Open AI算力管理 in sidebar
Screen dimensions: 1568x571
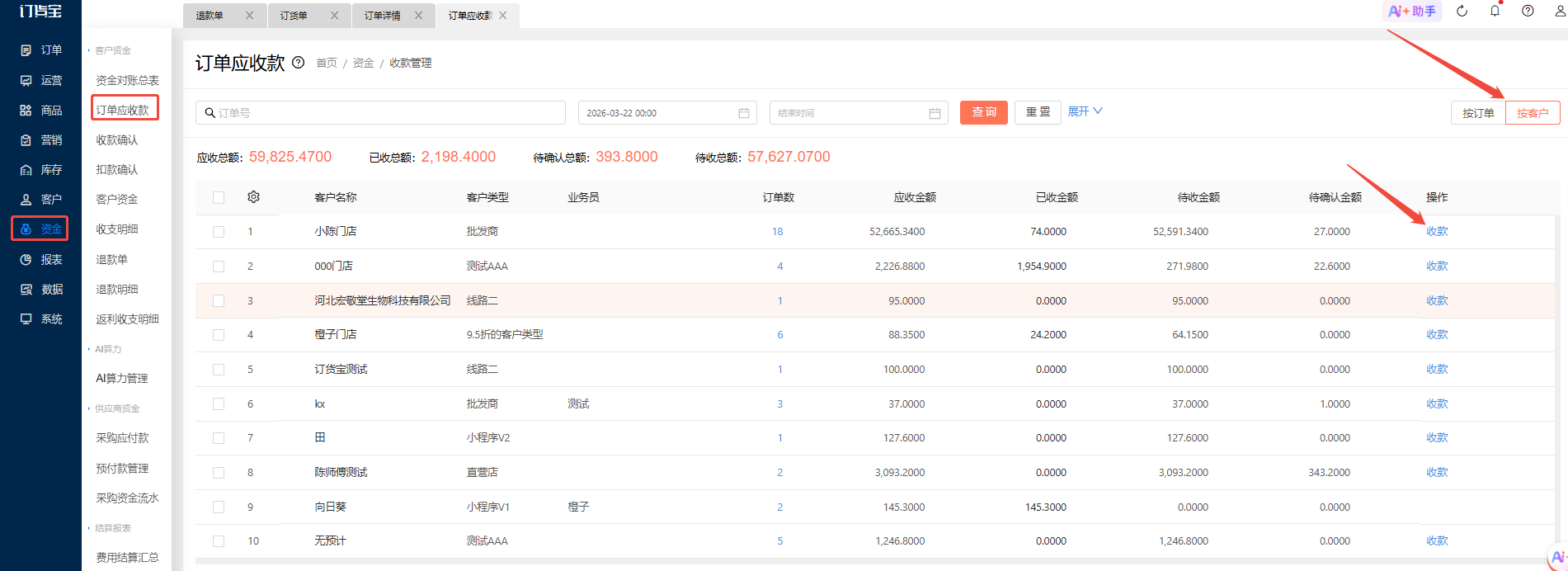pos(122,379)
